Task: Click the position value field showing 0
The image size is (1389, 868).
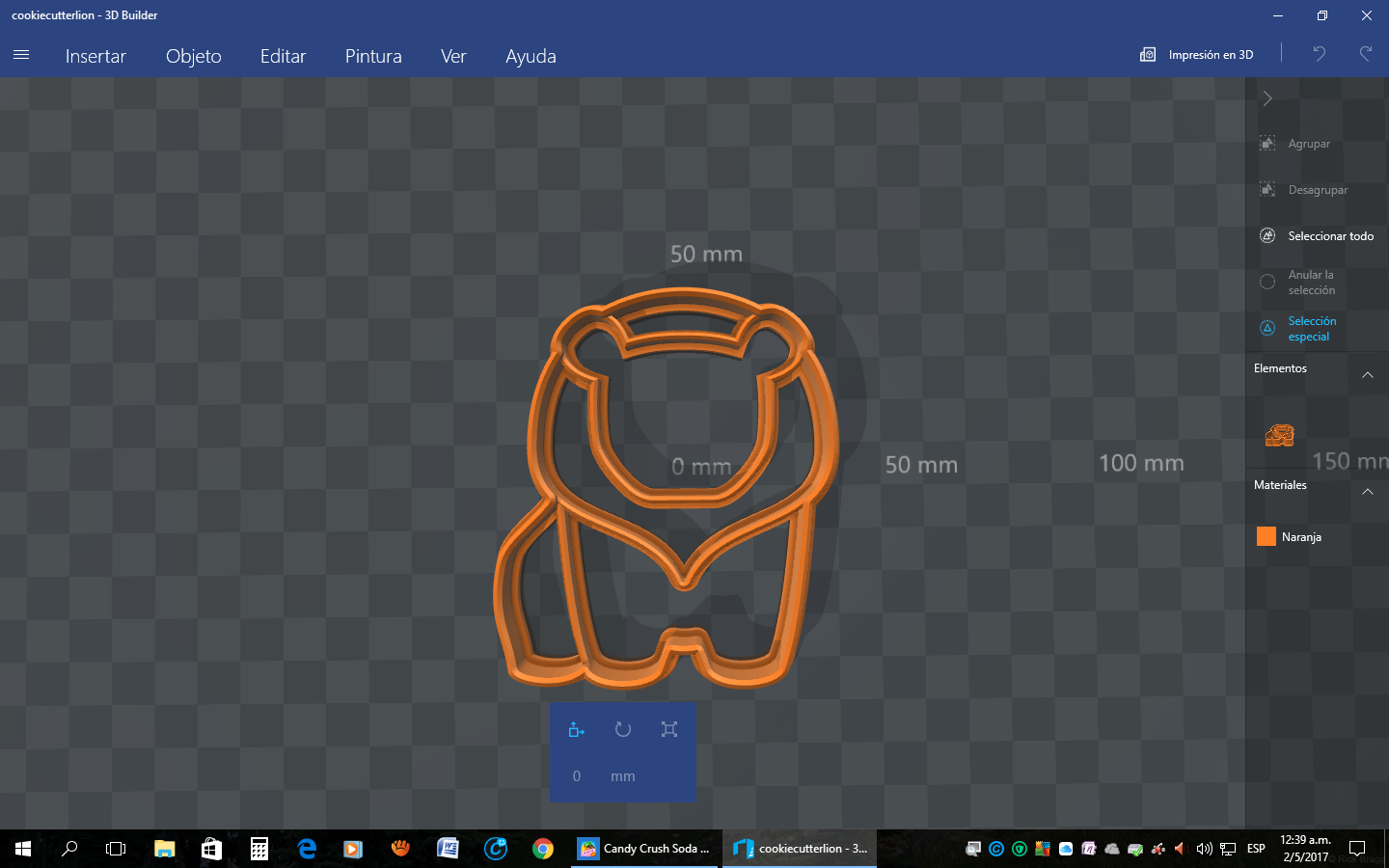Action: [577, 776]
